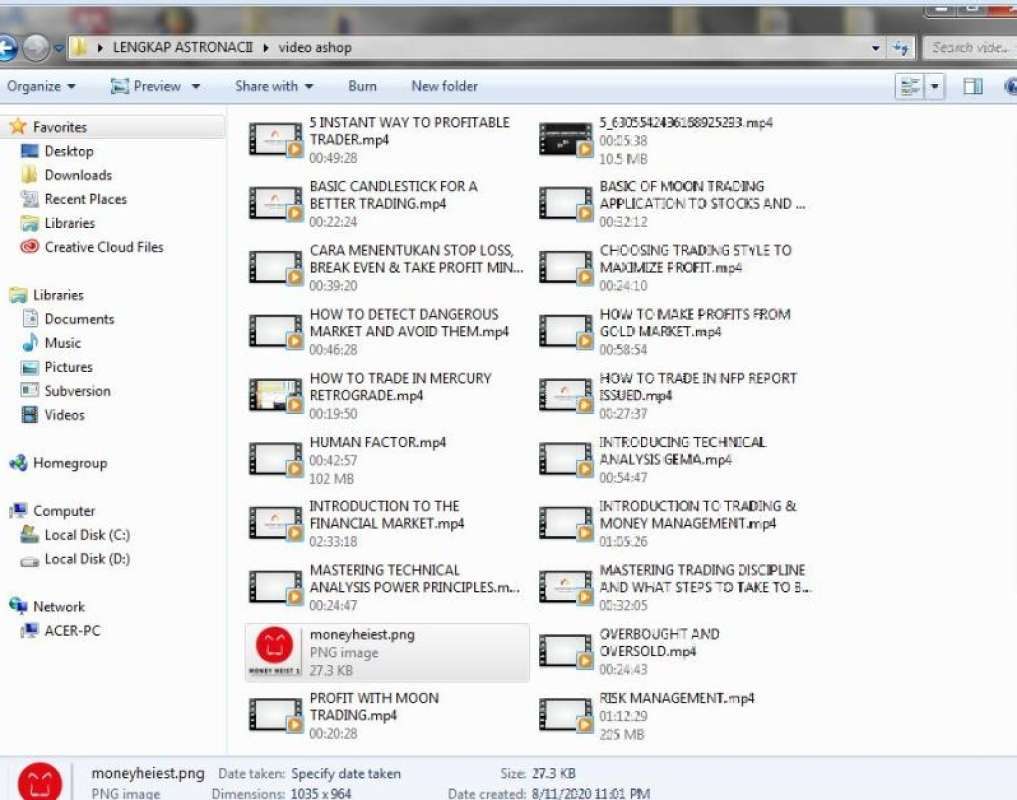Click the Help question mark icon

tap(1010, 86)
